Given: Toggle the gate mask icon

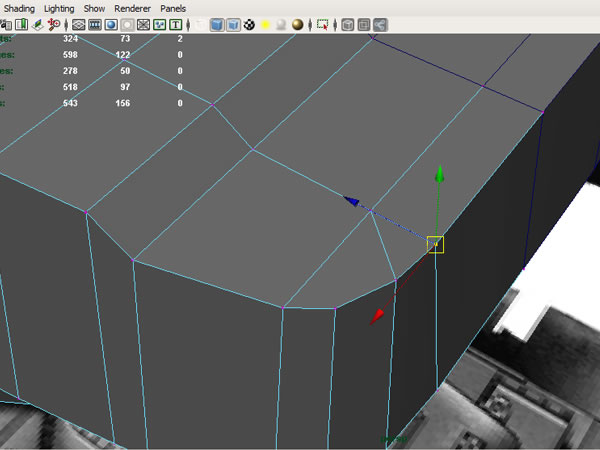Looking at the screenshot, I should 127,25.
